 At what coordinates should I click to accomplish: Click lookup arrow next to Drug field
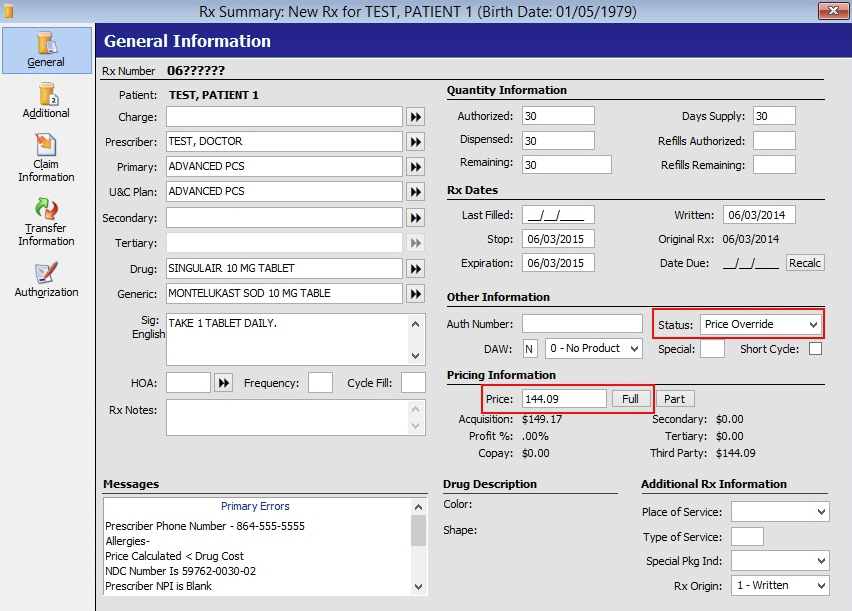pyautogui.click(x=416, y=269)
